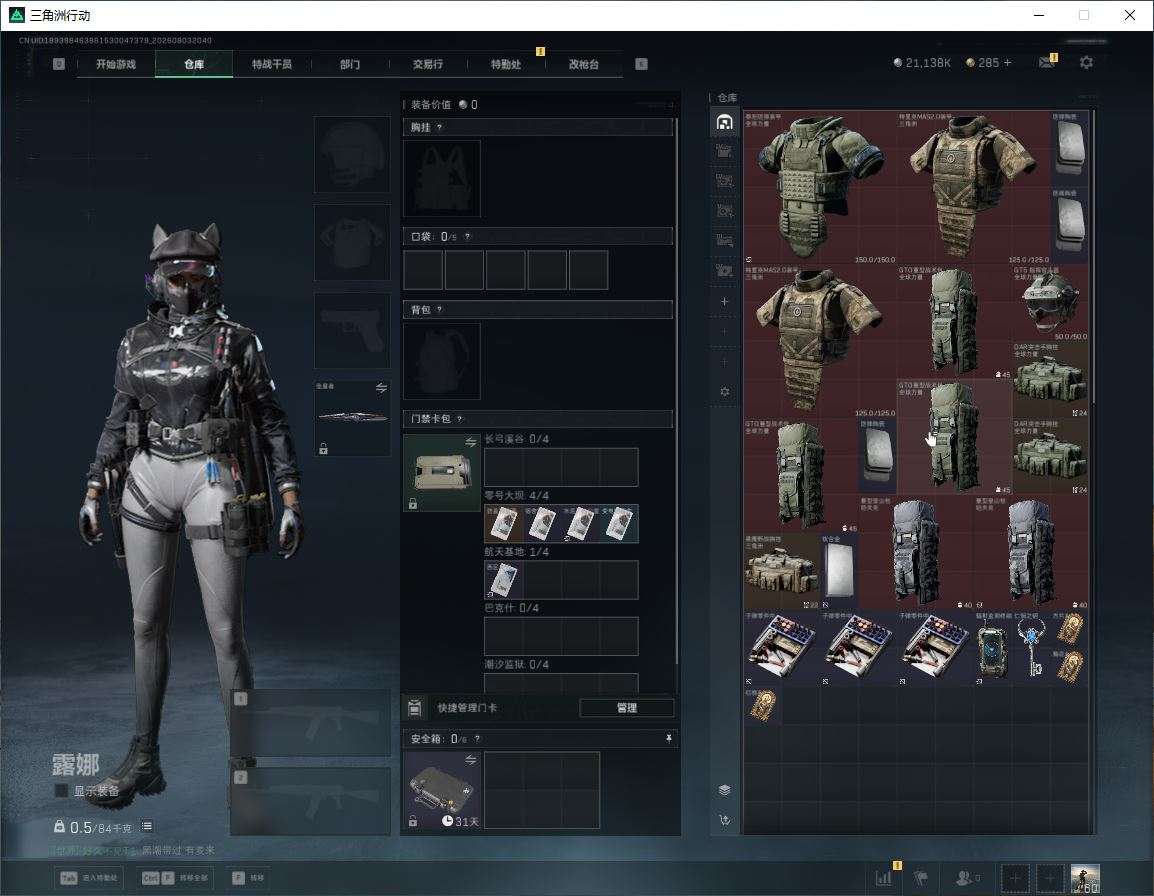Open the 开始游戏 tab
The image size is (1154, 896).
(116, 64)
